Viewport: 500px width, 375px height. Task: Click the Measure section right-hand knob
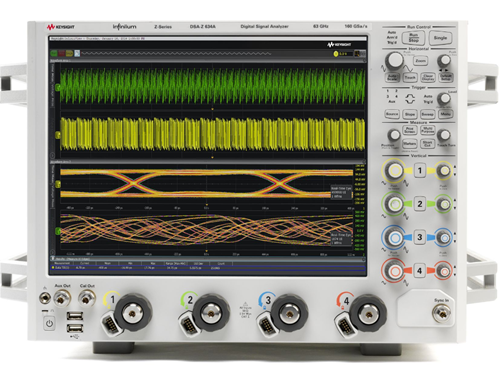[x=444, y=135]
